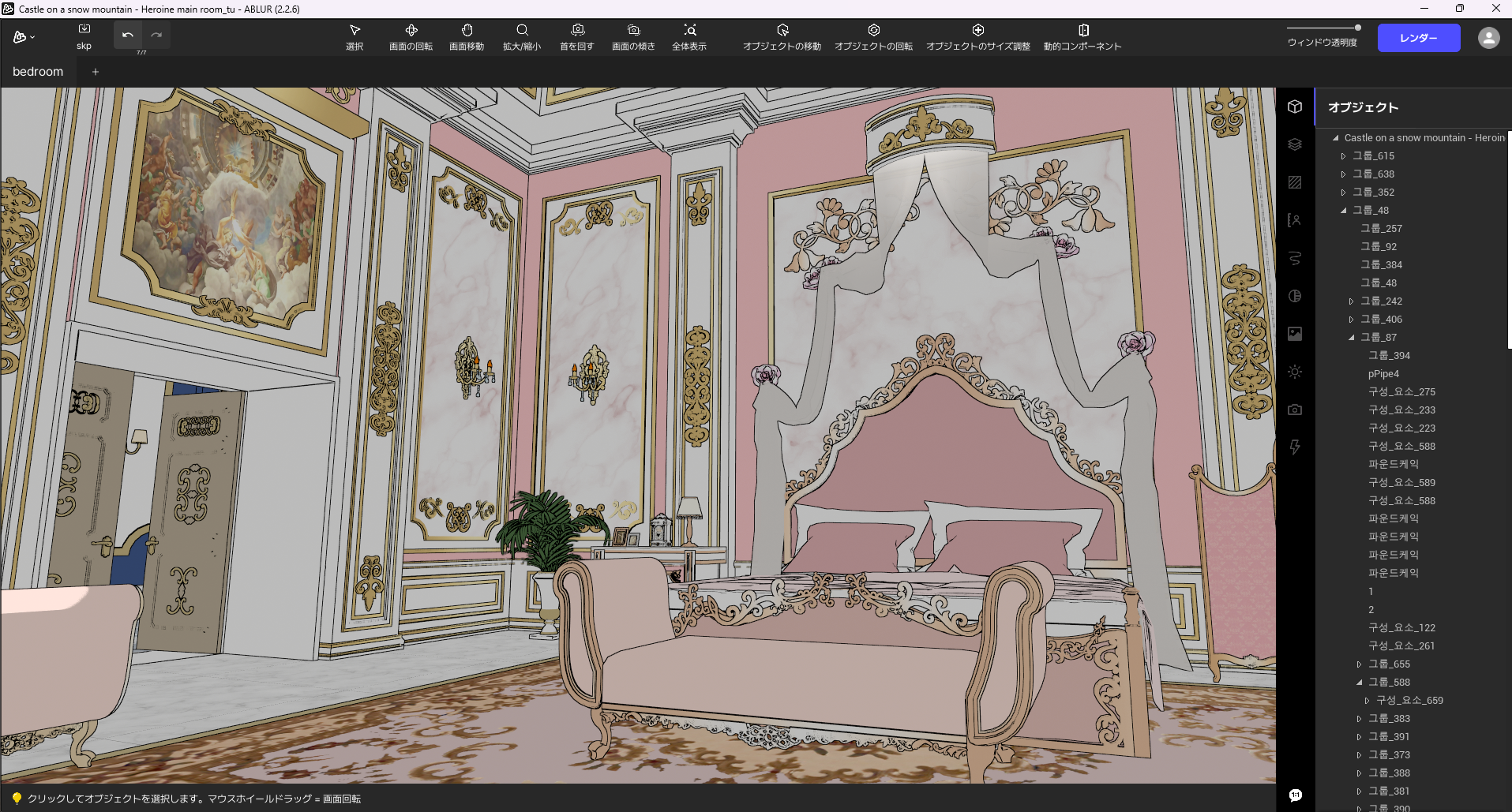Expand the 그룹_383 tree node
This screenshot has width=1512, height=812.
[1359, 719]
